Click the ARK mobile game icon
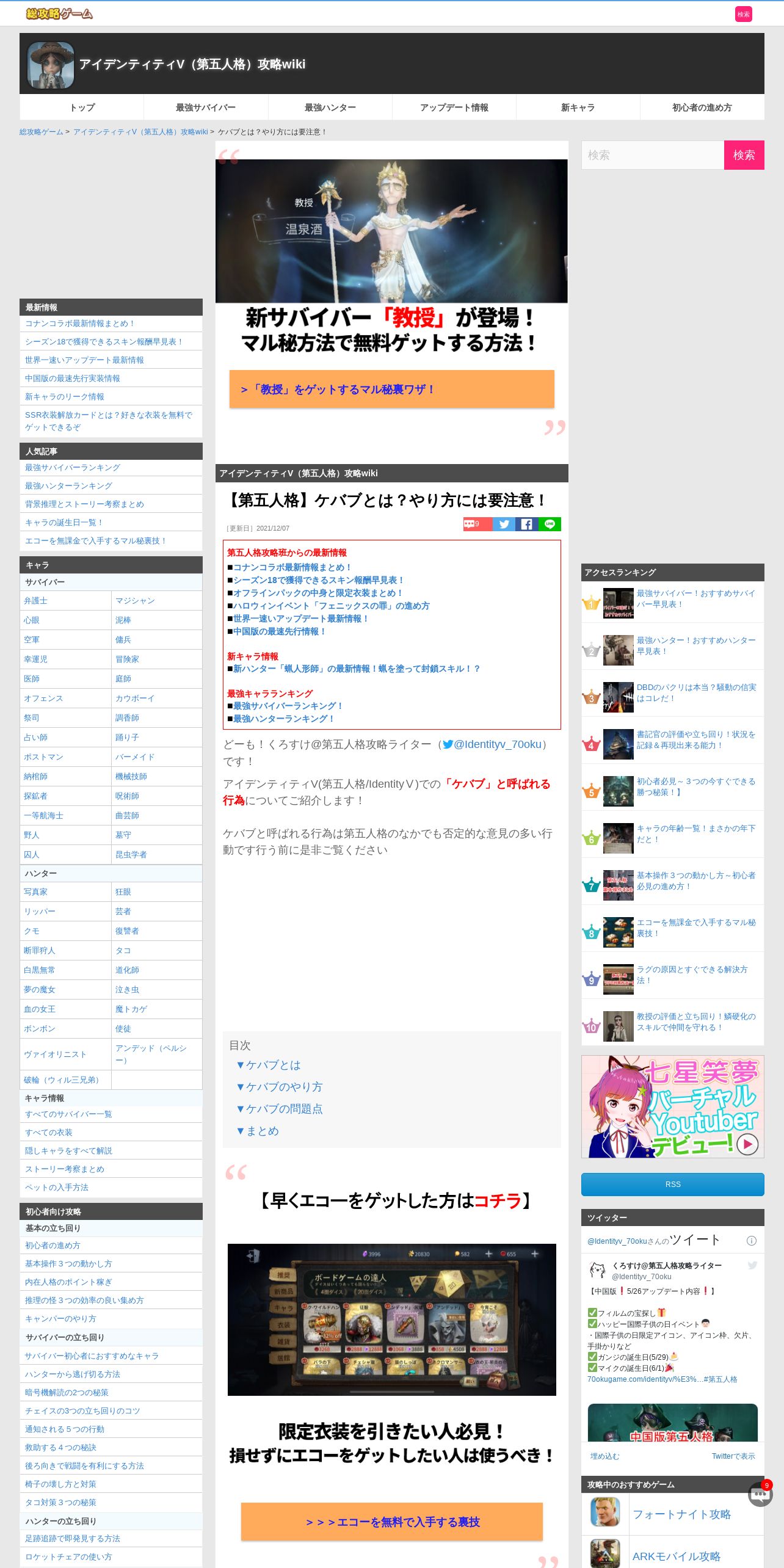This screenshot has width=784, height=1568. coord(605,1553)
